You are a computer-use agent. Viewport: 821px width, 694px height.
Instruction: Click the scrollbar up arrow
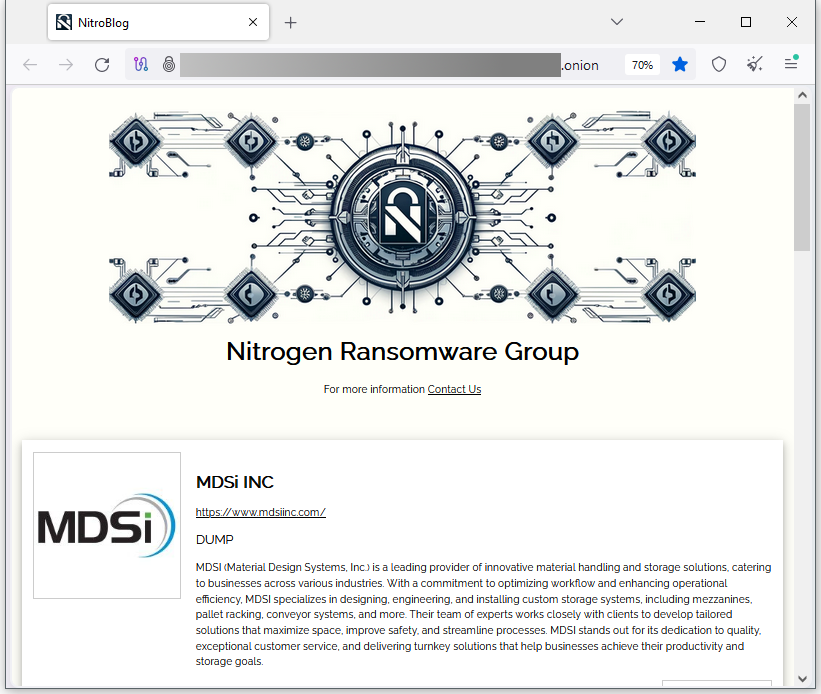click(x=802, y=95)
